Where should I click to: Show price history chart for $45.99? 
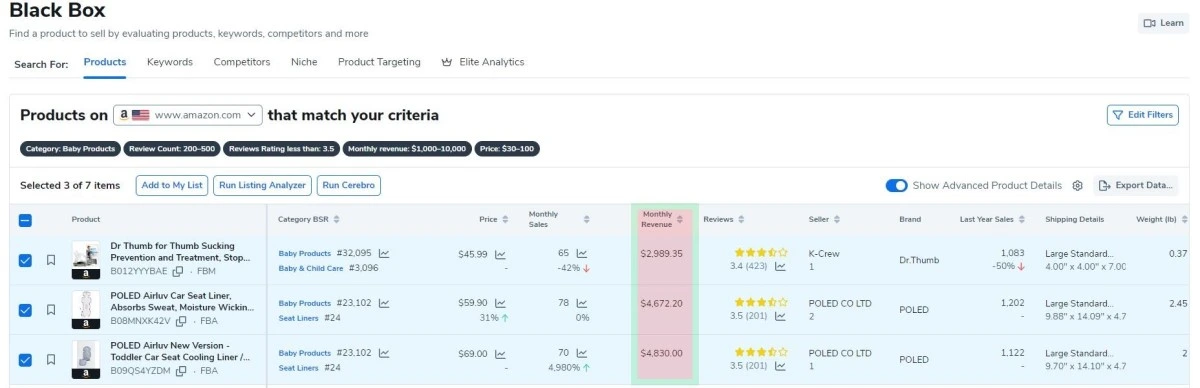(x=500, y=254)
